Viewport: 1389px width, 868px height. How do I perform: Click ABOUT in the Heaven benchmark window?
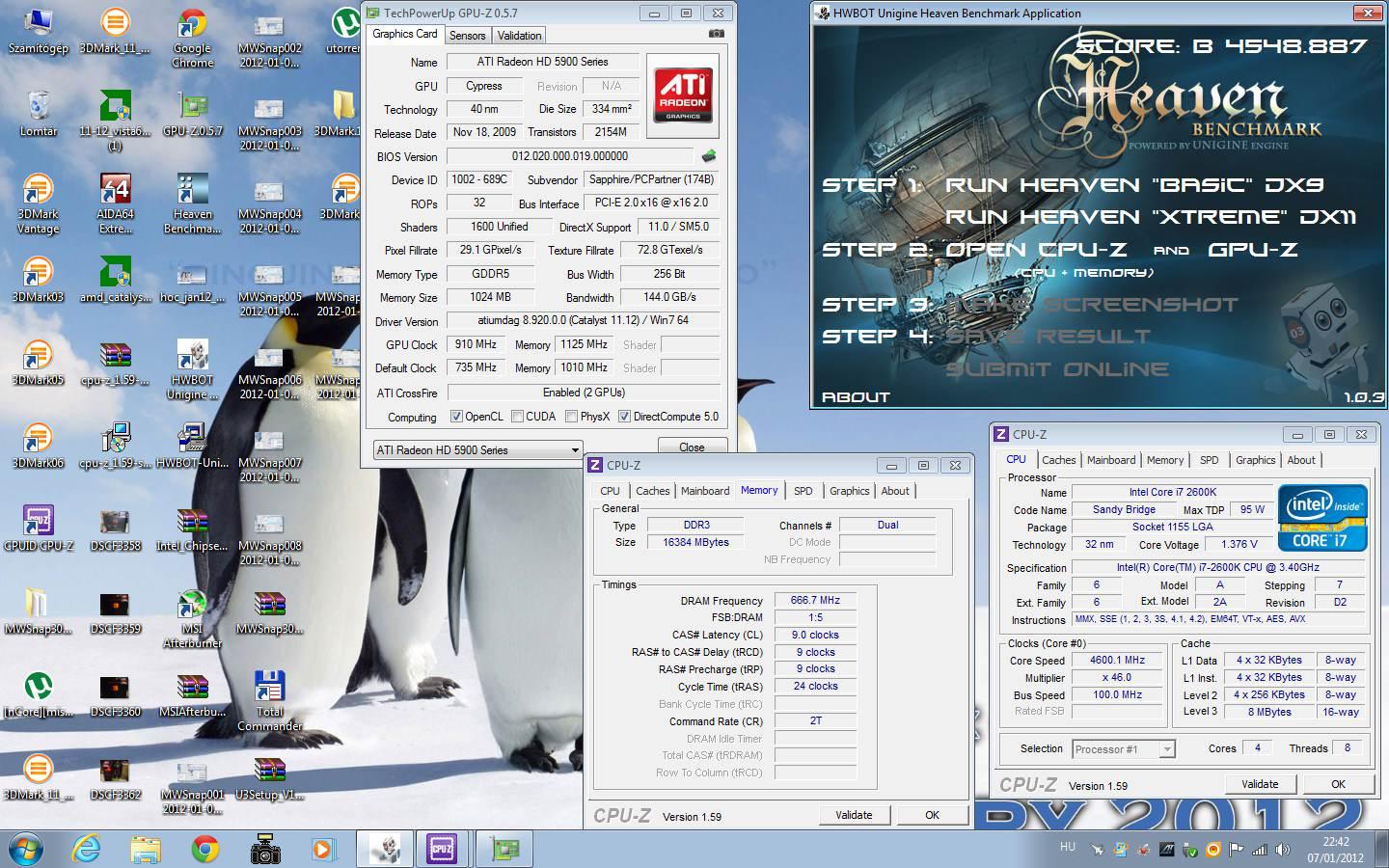click(x=856, y=396)
